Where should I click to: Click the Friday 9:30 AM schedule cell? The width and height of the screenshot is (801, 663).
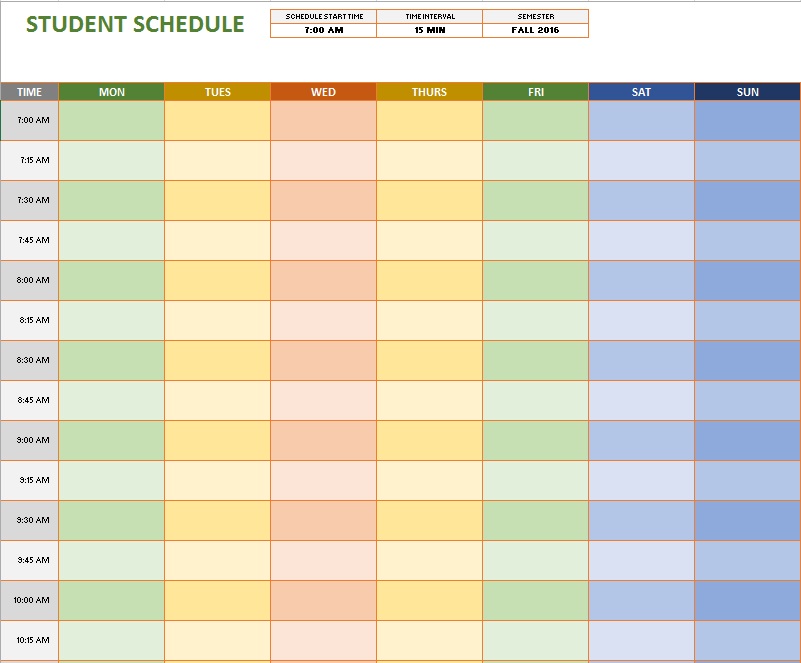[535, 520]
